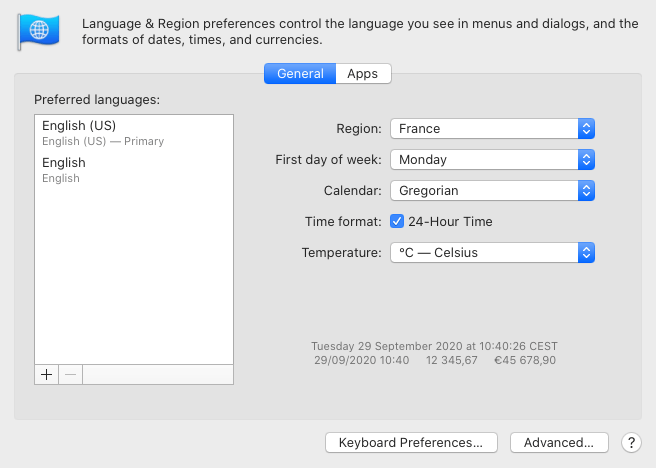Click the number sample 12 345,67

point(451,360)
